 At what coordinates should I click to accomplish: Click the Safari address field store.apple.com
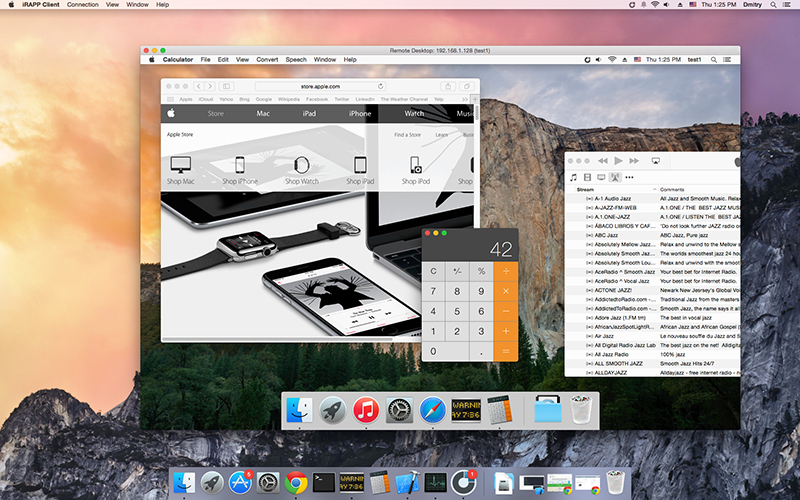320,86
